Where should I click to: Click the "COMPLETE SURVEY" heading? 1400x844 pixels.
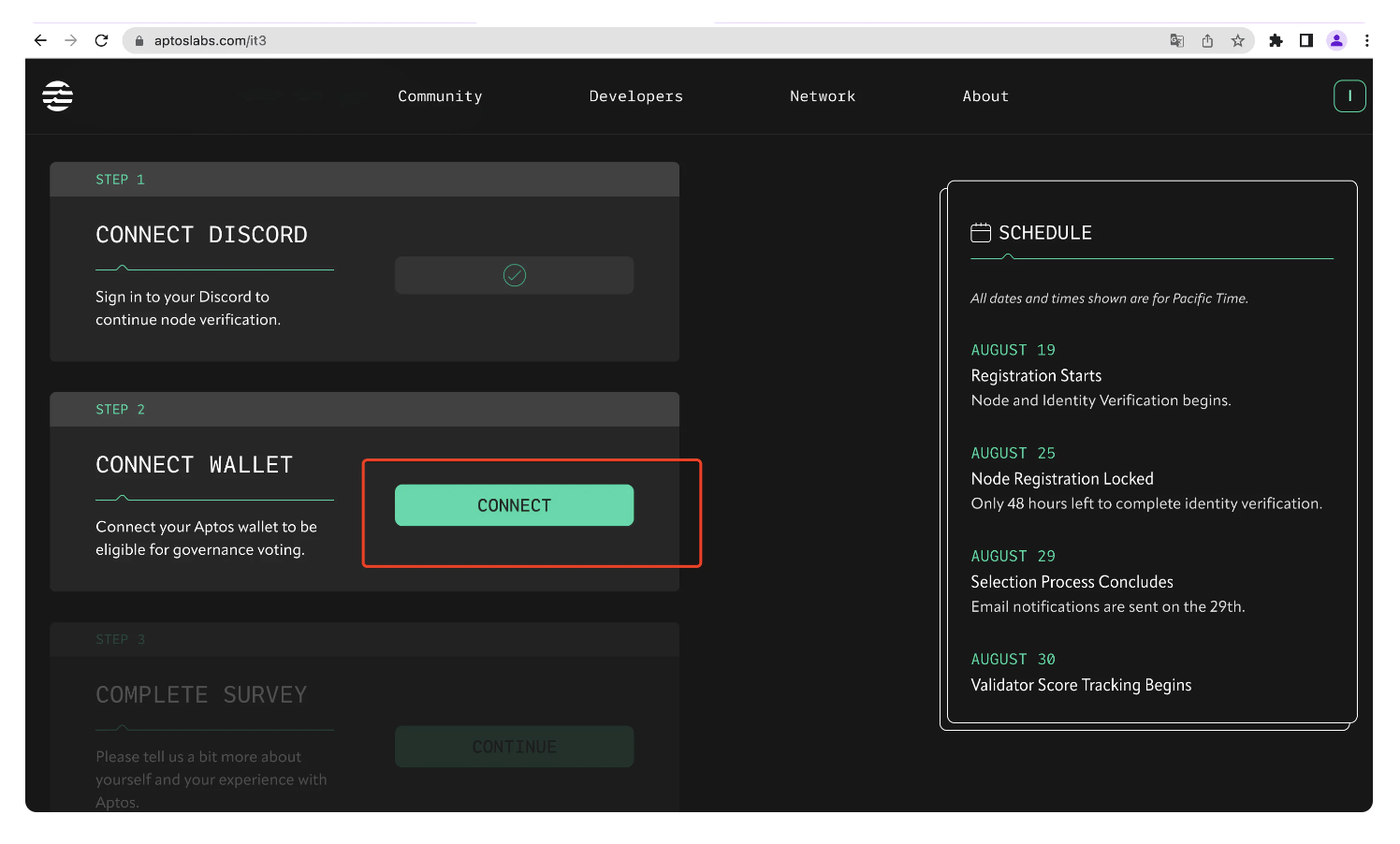201,695
